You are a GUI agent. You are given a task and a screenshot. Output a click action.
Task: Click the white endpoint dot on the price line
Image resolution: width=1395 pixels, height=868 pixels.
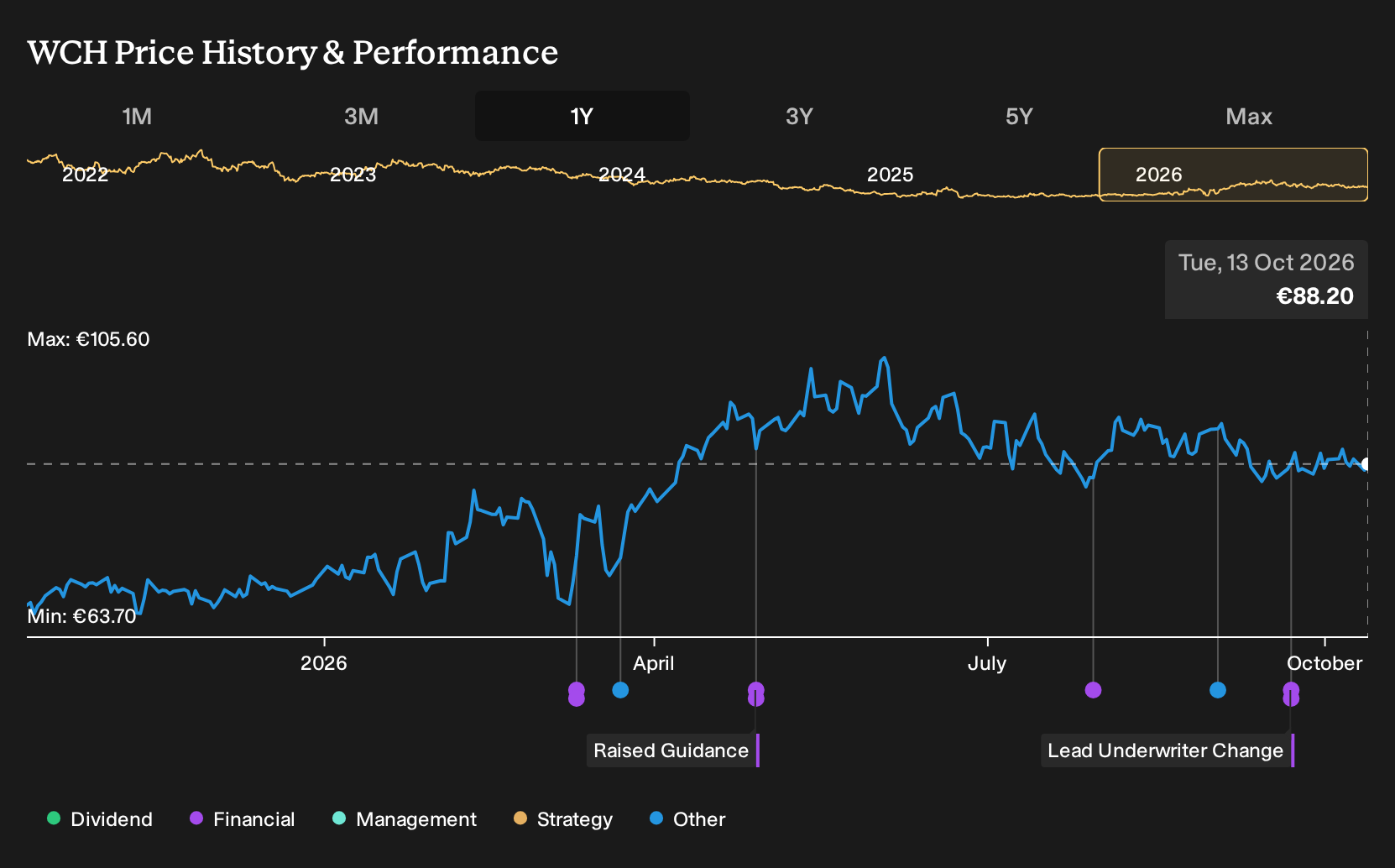pos(1366,464)
